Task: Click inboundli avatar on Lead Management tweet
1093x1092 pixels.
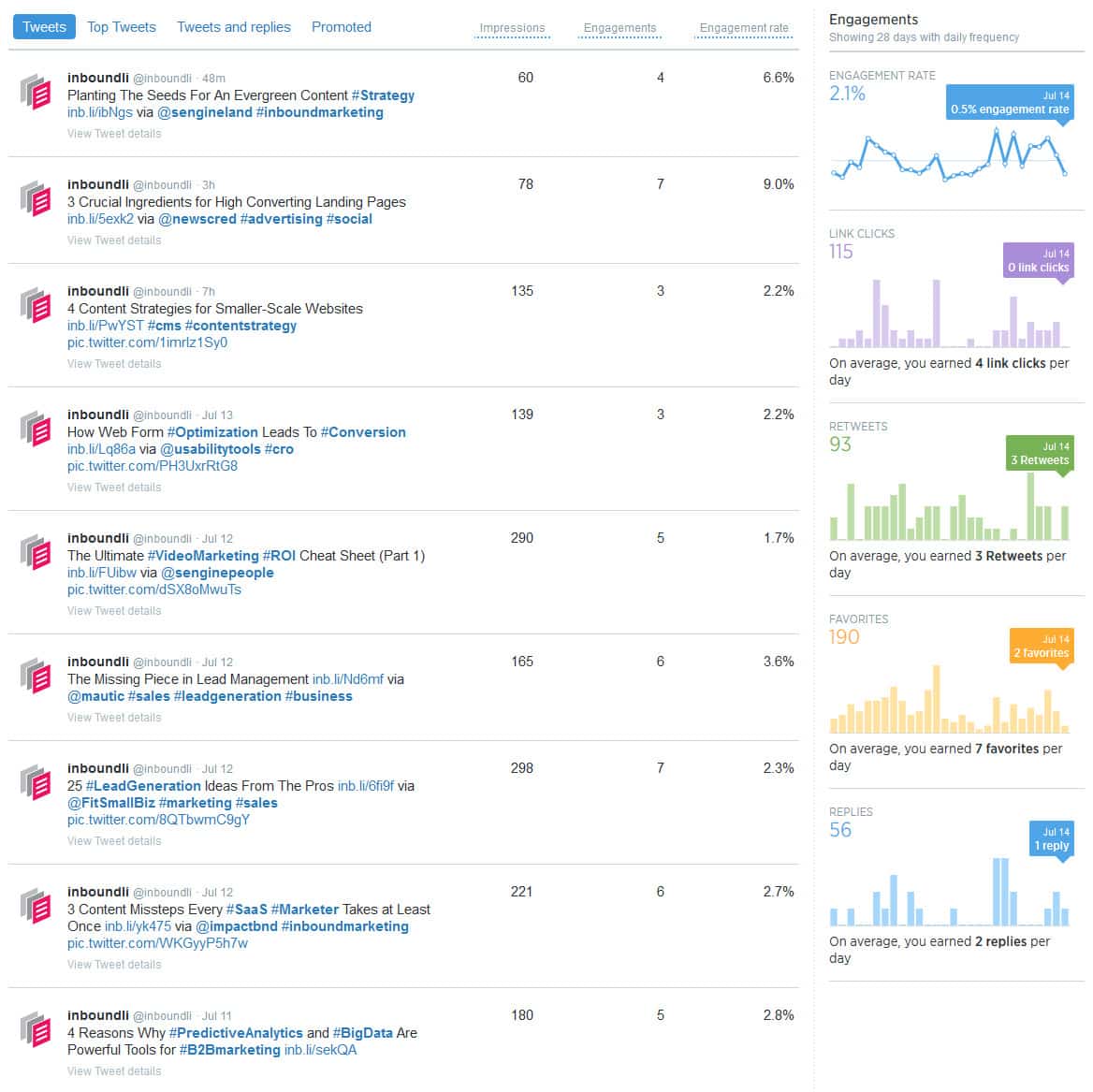Action: tap(36, 676)
